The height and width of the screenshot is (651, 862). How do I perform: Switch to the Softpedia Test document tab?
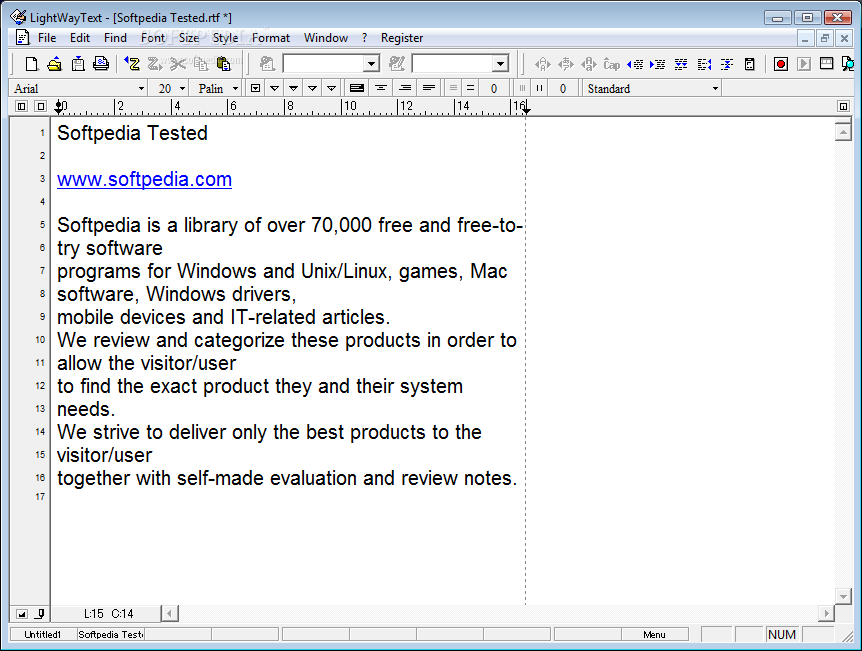tap(110, 635)
